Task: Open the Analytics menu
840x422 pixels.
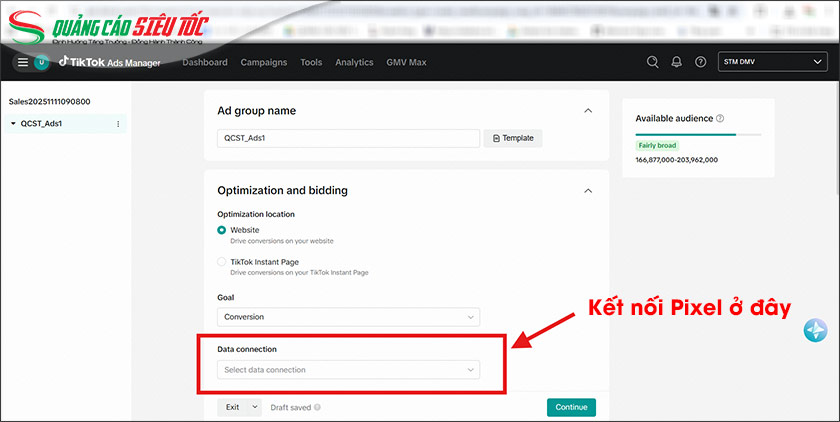Action: (354, 62)
